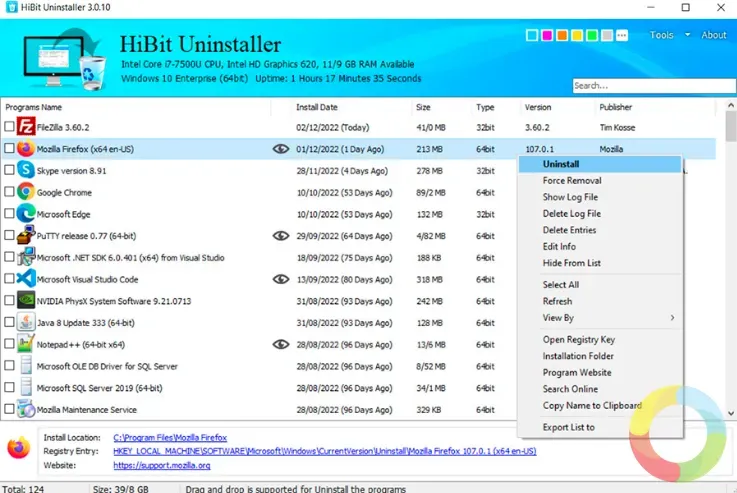This screenshot has height=493, width=737.
Task: Click the eye icon on PuTTY row
Action: pyautogui.click(x=281, y=235)
